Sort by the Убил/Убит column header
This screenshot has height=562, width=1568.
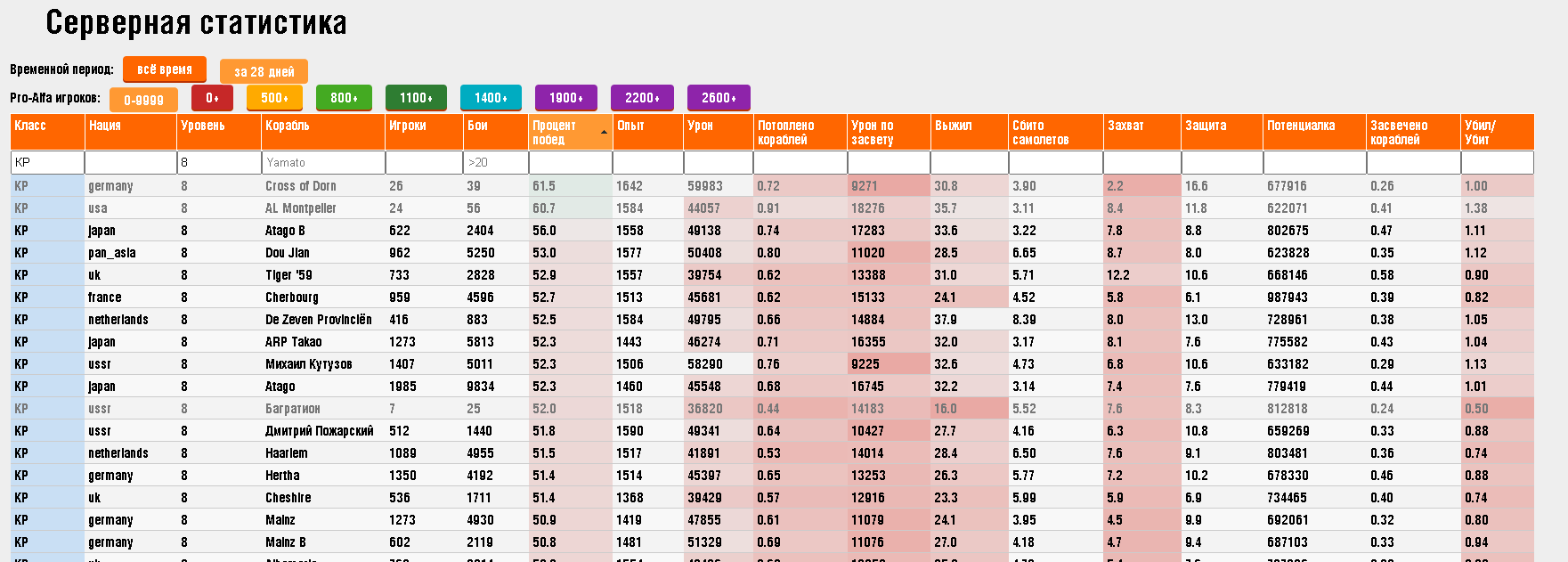(1498, 132)
